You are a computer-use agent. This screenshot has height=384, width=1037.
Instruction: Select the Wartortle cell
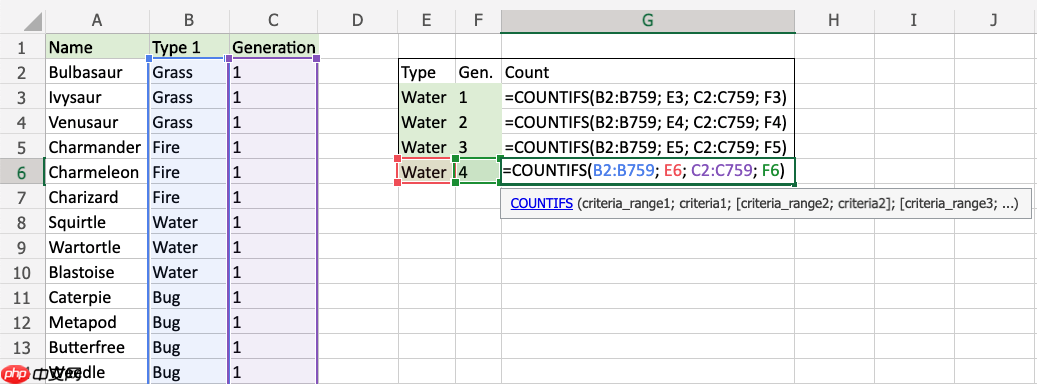point(97,248)
